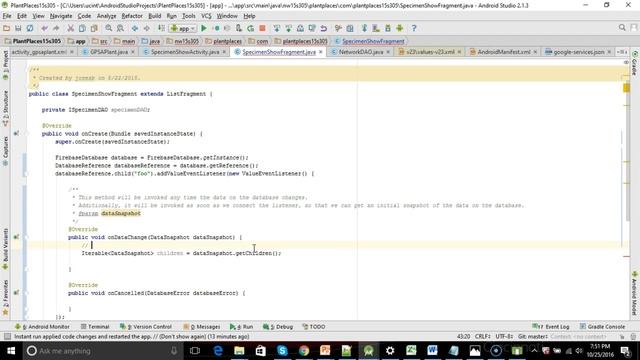Click the Replace icon in toolbar
640x360 pixels.
[x=120, y=28]
